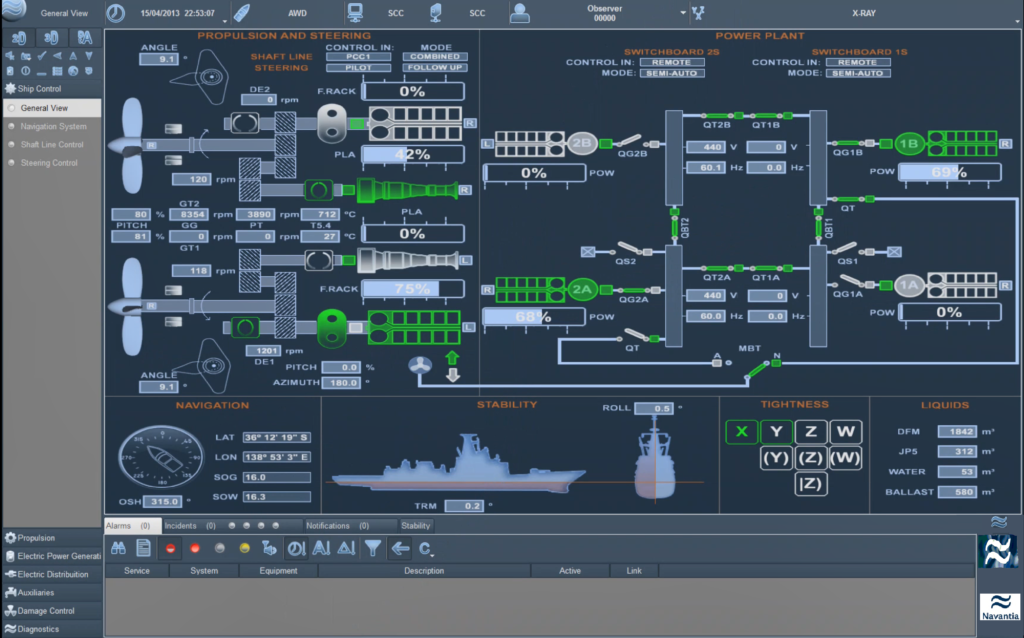Select the 3D view icon
The image size is (1024, 638).
(x=52, y=37)
